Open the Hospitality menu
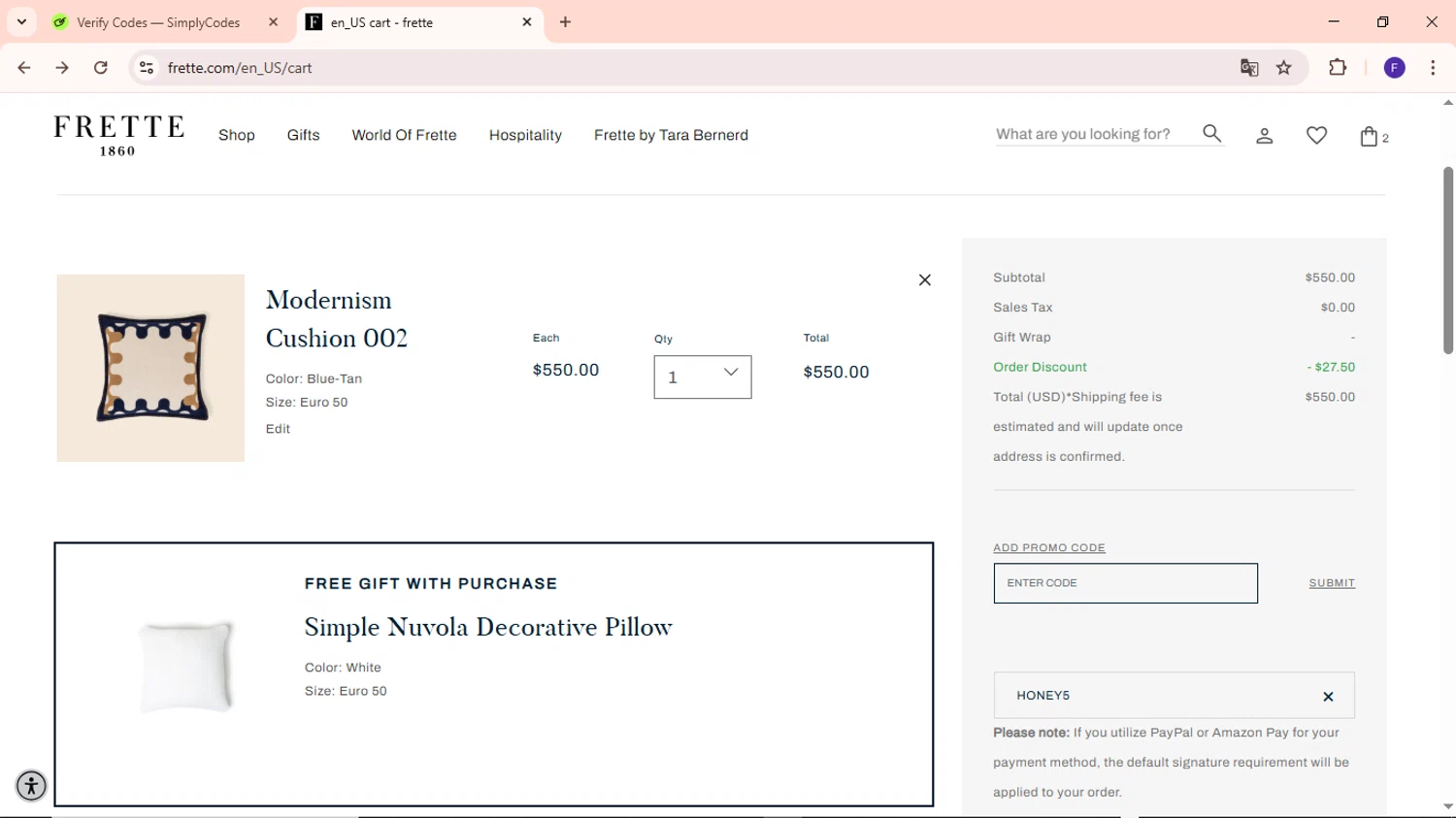This screenshot has height=818, width=1456. [525, 136]
